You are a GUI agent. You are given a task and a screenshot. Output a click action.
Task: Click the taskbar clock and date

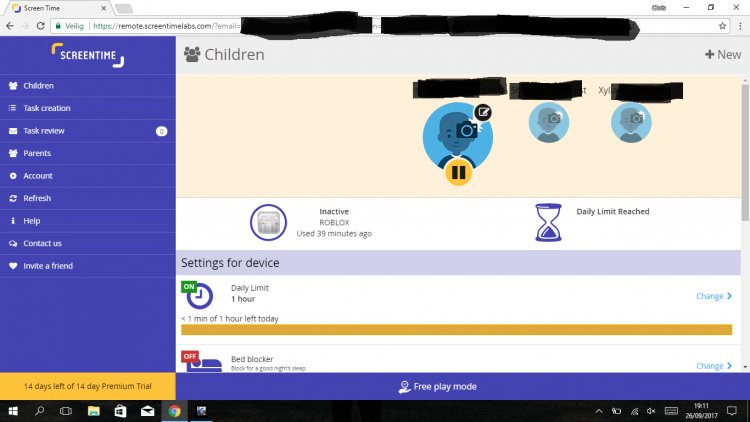coord(701,411)
